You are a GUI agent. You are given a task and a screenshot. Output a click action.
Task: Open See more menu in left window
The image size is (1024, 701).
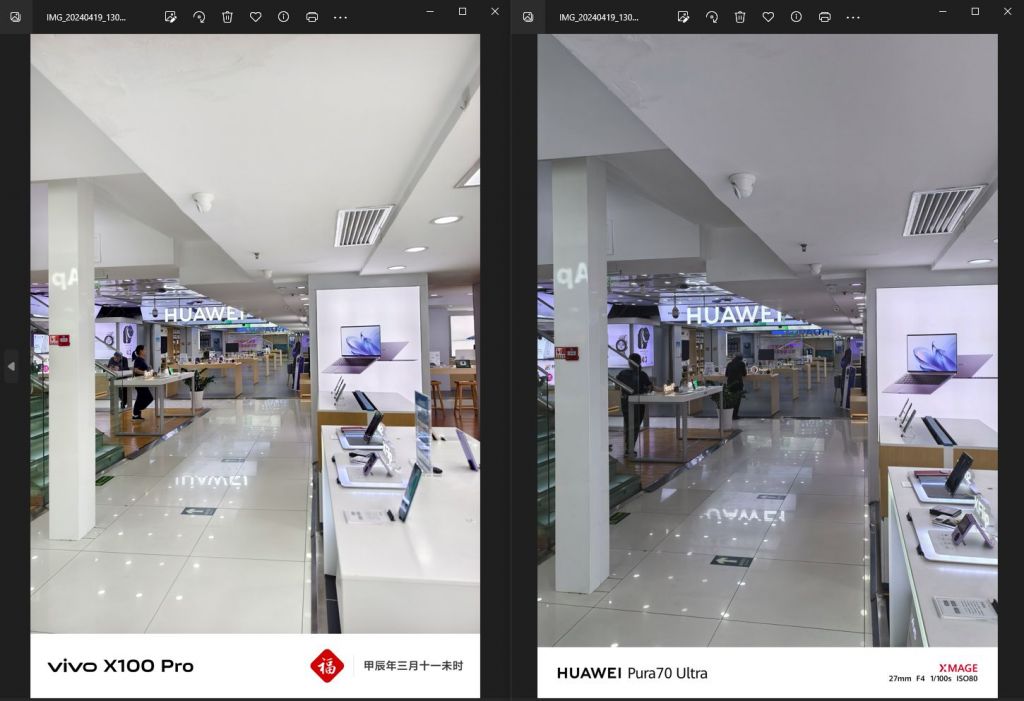340,18
